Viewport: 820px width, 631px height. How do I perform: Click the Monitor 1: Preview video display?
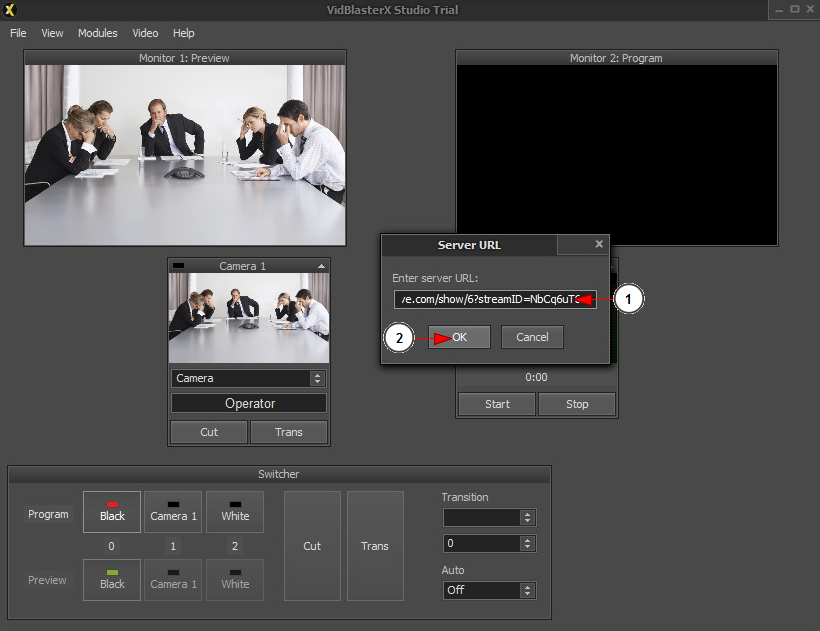(x=185, y=155)
